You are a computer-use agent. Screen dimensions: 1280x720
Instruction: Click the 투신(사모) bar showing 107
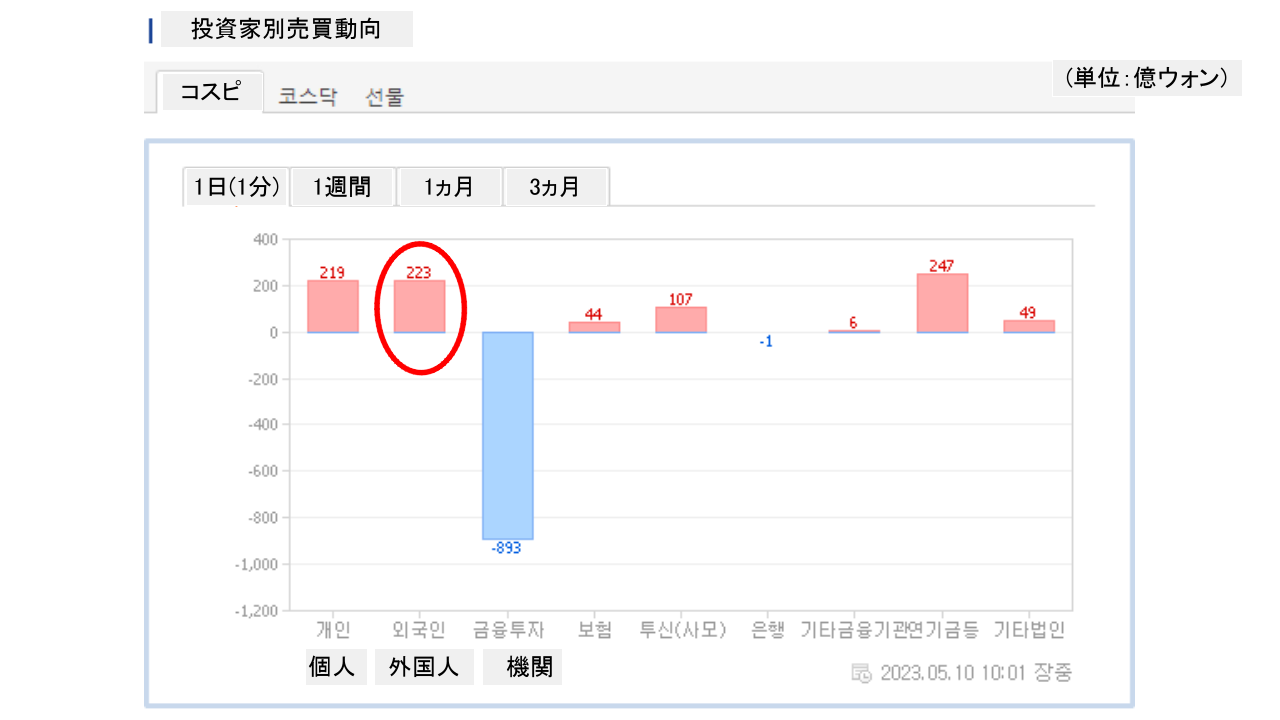pos(681,319)
